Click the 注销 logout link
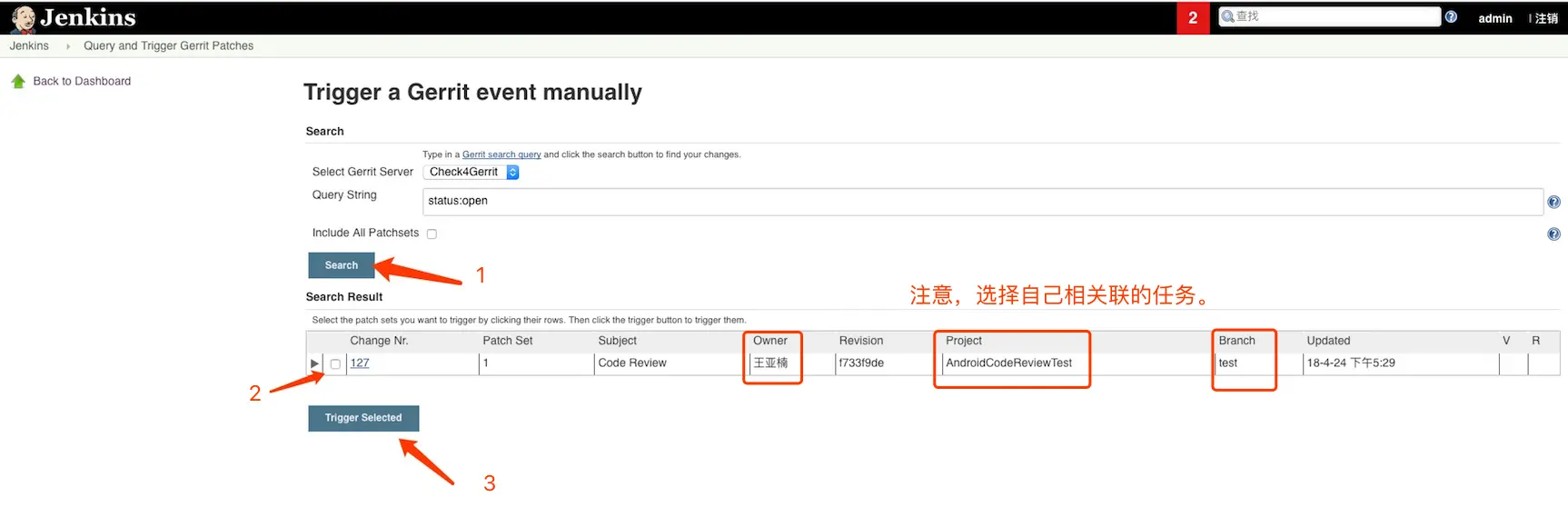Image resolution: width=1568 pixels, height=527 pixels. click(x=1546, y=18)
